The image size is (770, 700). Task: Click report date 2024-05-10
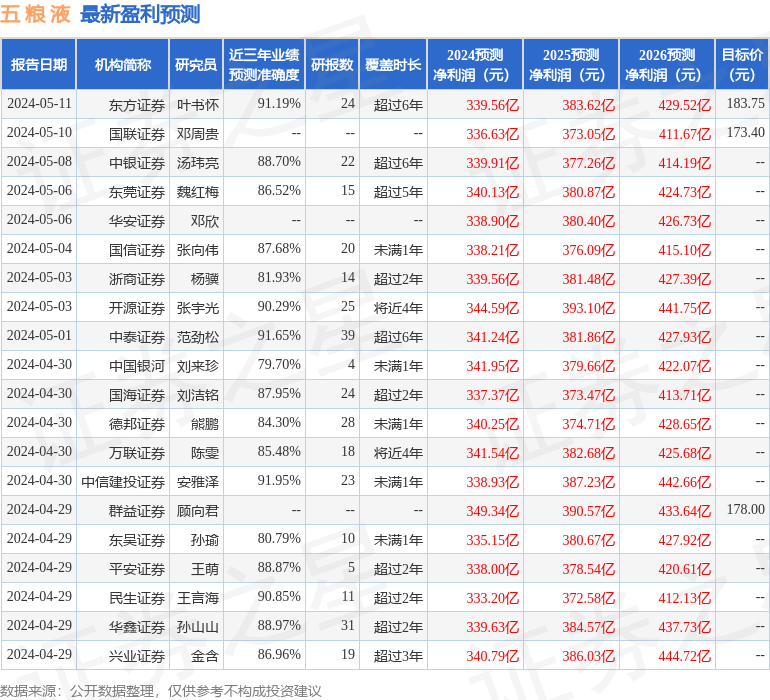point(39,132)
